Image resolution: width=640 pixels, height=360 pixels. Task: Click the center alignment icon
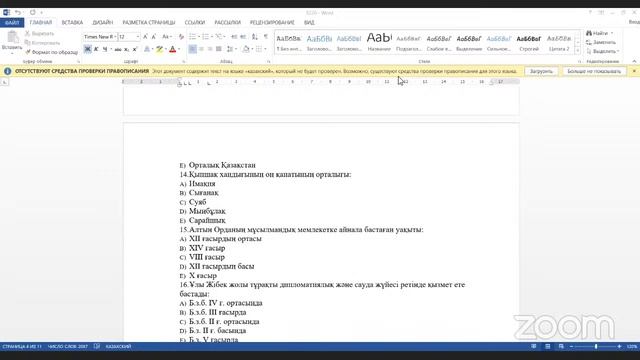point(201,49)
